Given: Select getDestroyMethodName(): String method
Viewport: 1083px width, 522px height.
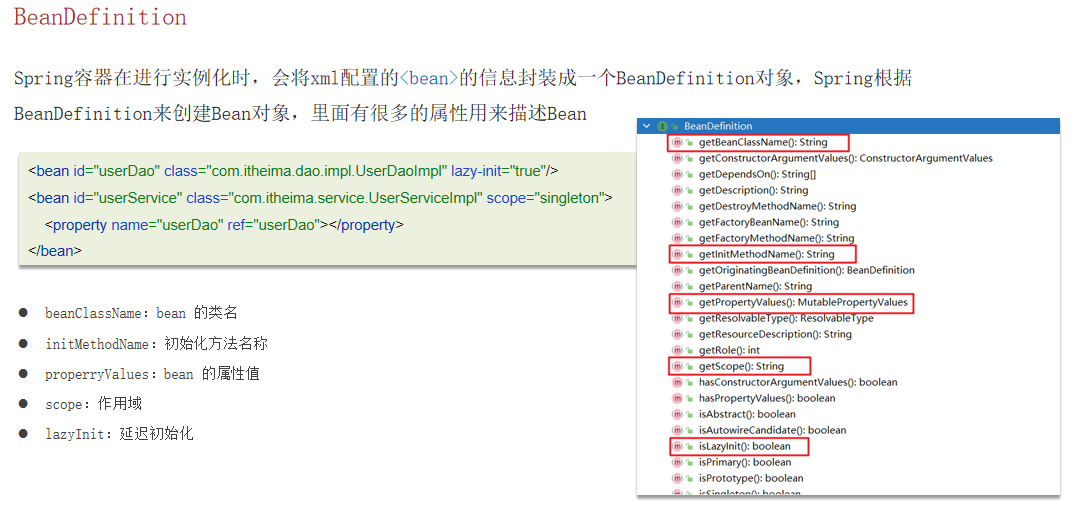Looking at the screenshot, I should pyautogui.click(x=778, y=206).
